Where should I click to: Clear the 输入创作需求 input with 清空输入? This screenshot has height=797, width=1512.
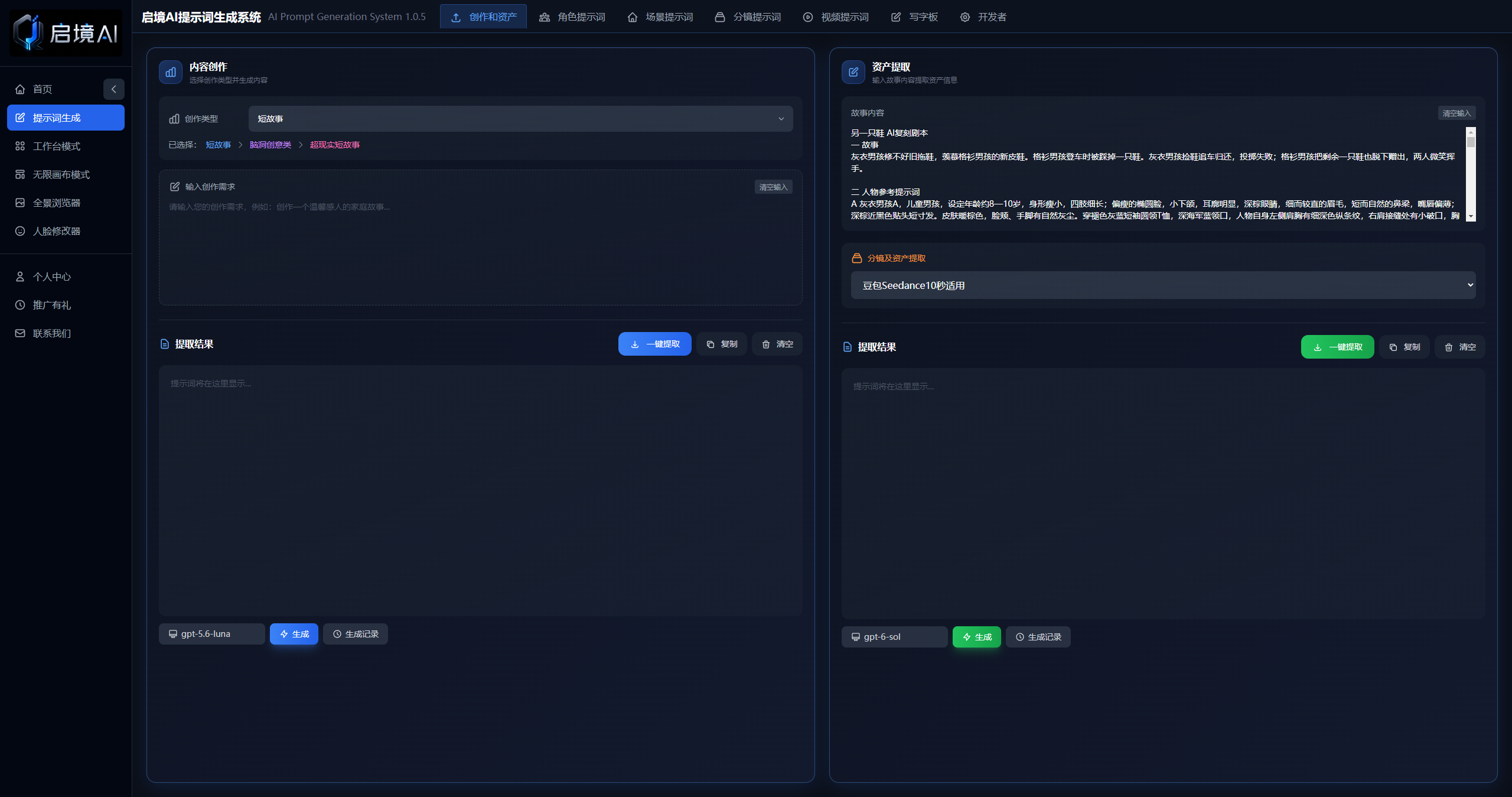(x=773, y=187)
